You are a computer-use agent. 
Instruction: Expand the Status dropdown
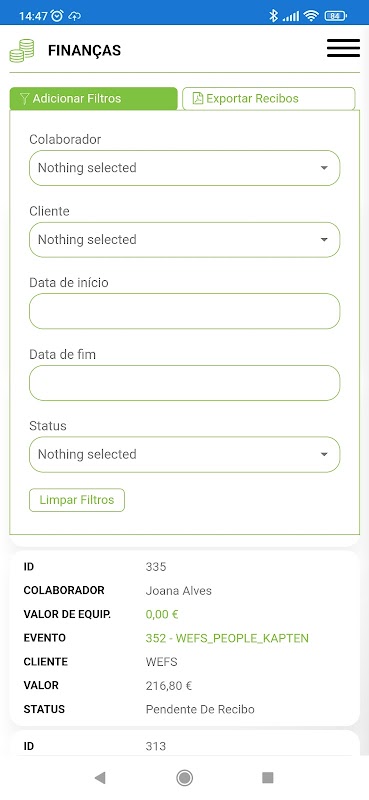[184, 454]
